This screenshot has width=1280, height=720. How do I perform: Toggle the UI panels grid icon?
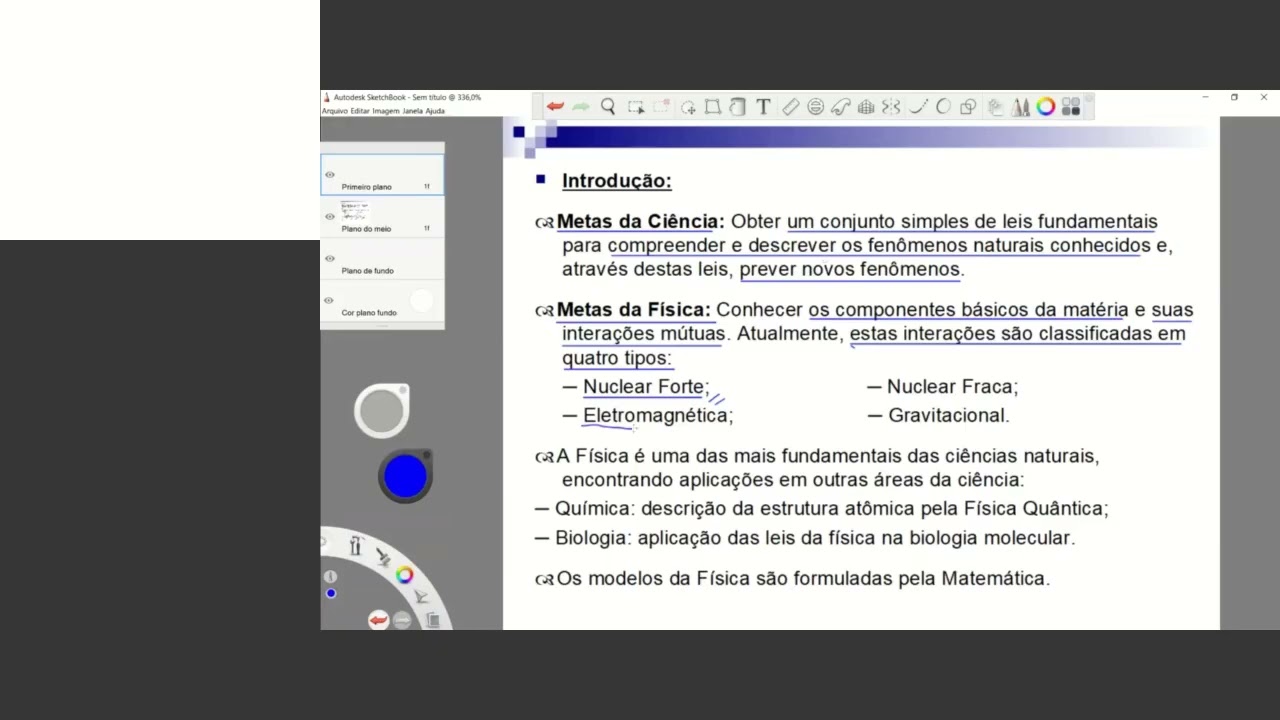(x=1071, y=107)
